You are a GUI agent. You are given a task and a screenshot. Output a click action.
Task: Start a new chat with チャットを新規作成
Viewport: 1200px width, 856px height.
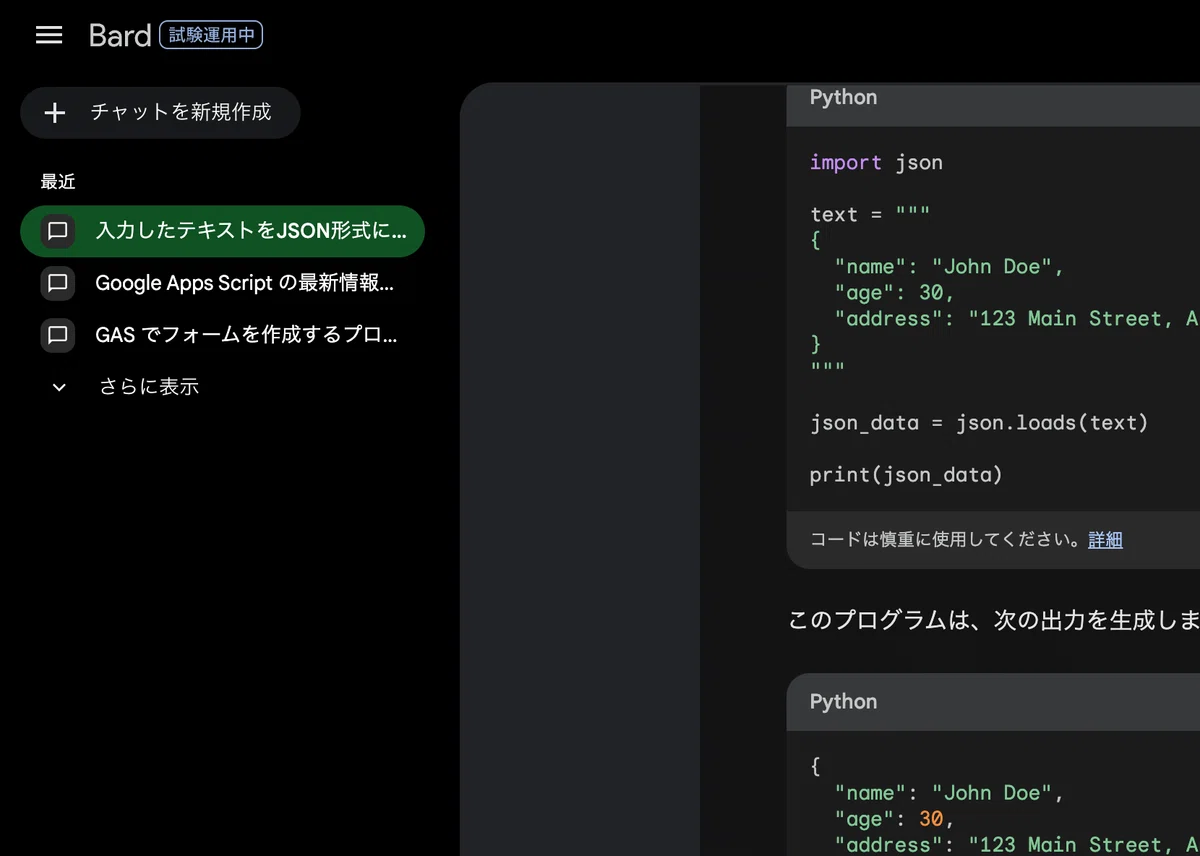pyautogui.click(x=160, y=112)
